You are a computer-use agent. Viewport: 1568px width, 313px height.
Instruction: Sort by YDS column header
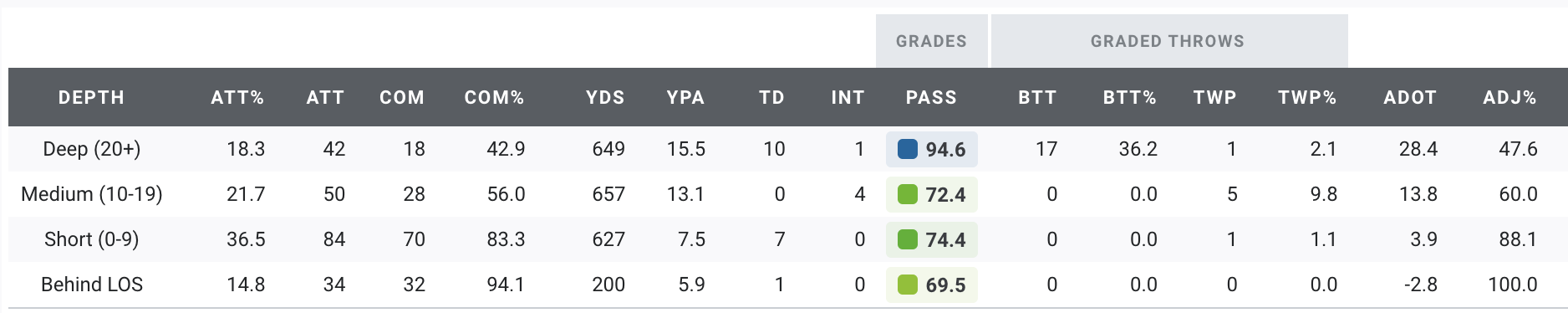pyautogui.click(x=605, y=97)
